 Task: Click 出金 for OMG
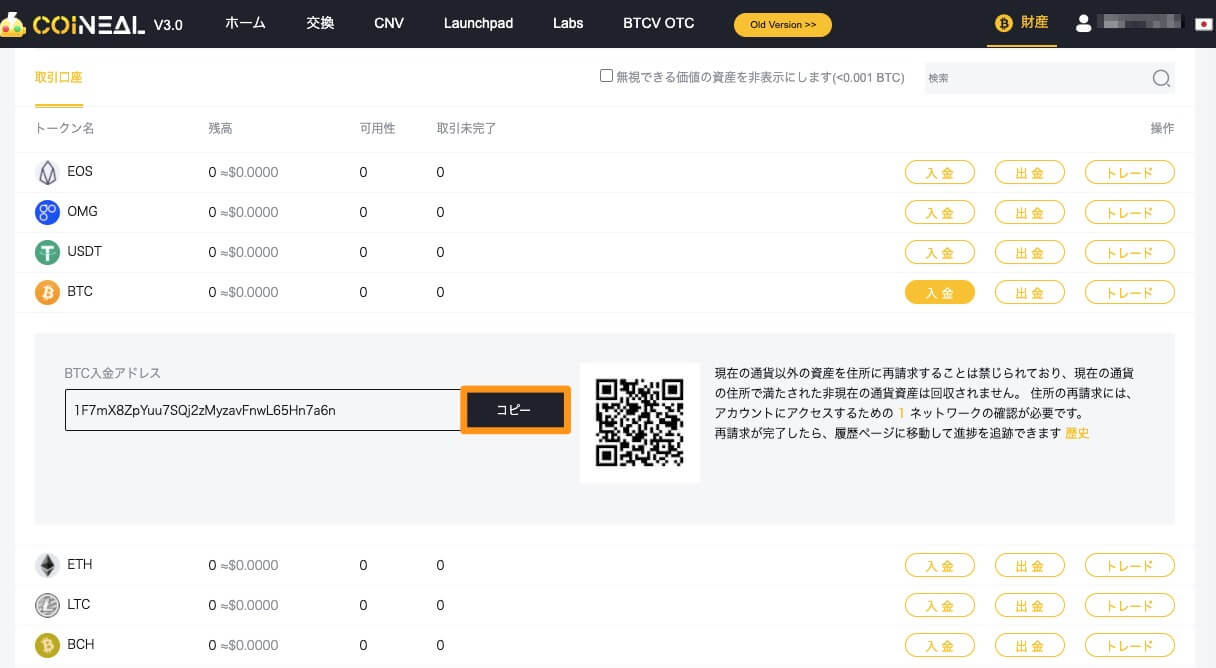(1029, 212)
